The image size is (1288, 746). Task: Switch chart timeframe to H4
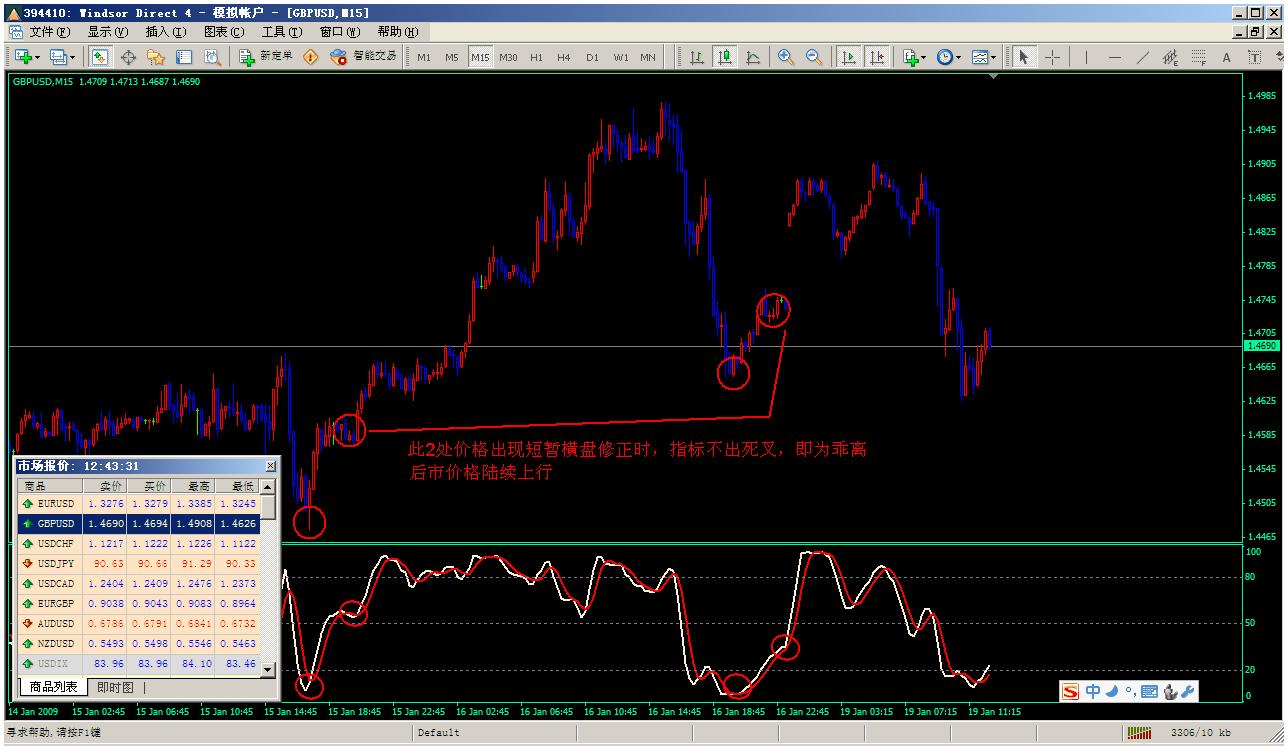coord(564,57)
